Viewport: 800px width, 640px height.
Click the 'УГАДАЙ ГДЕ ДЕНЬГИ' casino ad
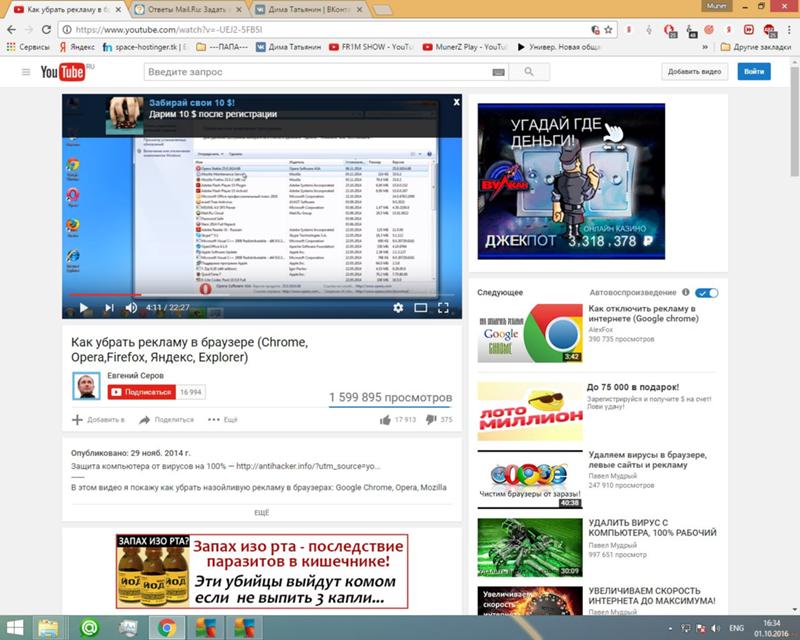pyautogui.click(x=571, y=181)
